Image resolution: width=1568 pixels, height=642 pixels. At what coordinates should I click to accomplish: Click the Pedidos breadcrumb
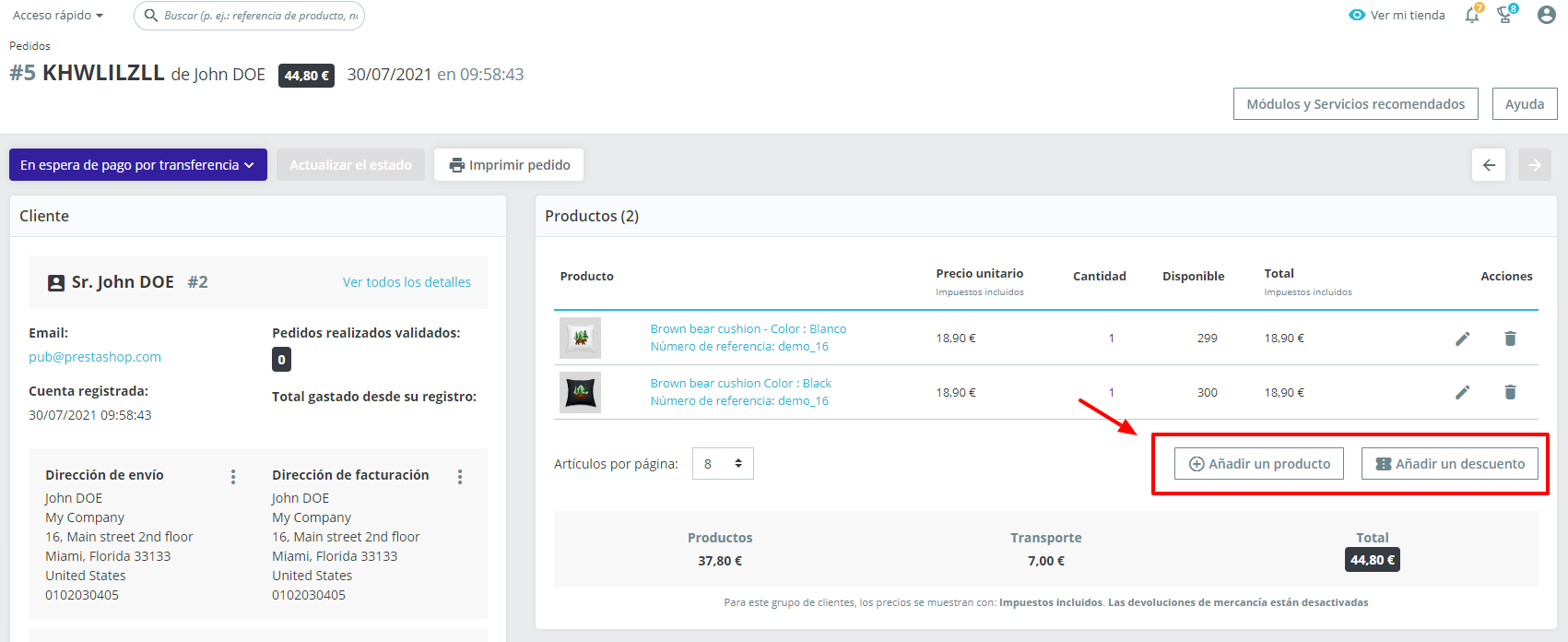[x=30, y=46]
